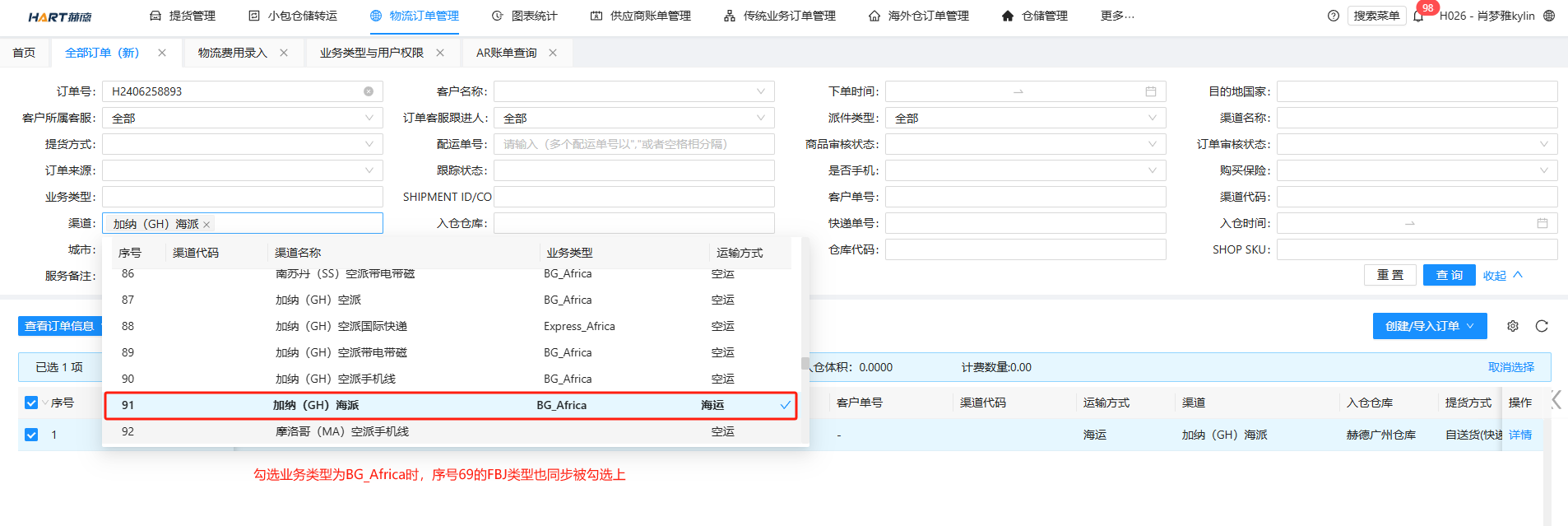
Task: Clear the order number input field
Action: [369, 91]
